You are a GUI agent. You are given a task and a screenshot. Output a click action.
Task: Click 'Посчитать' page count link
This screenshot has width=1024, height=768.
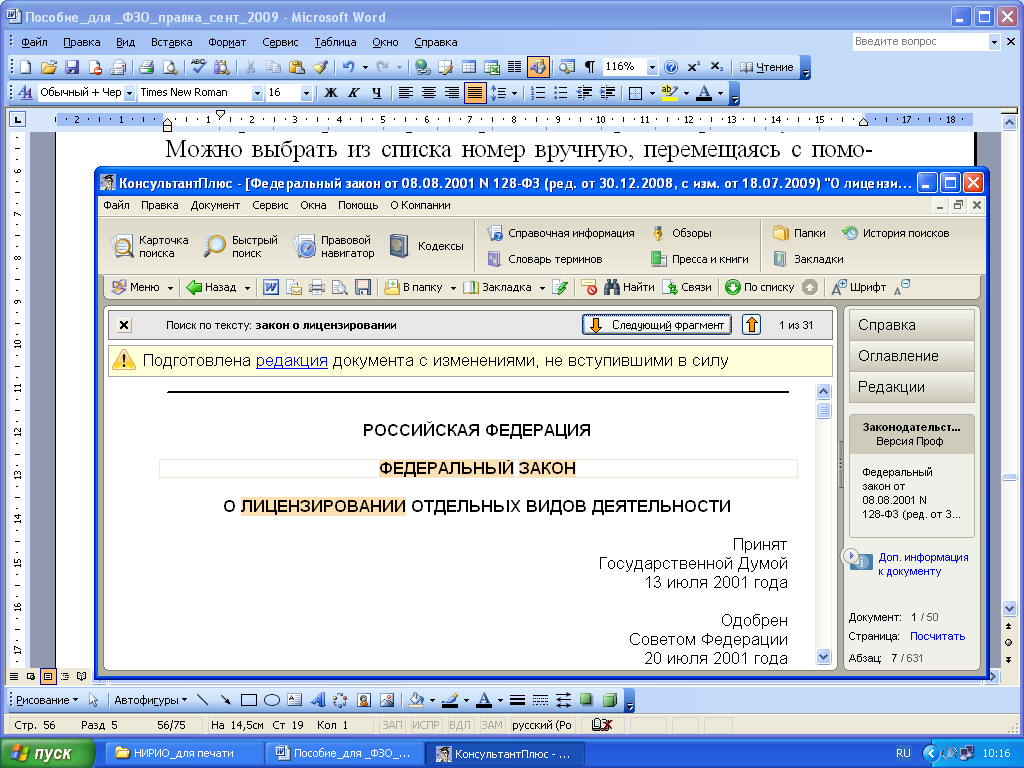(937, 636)
